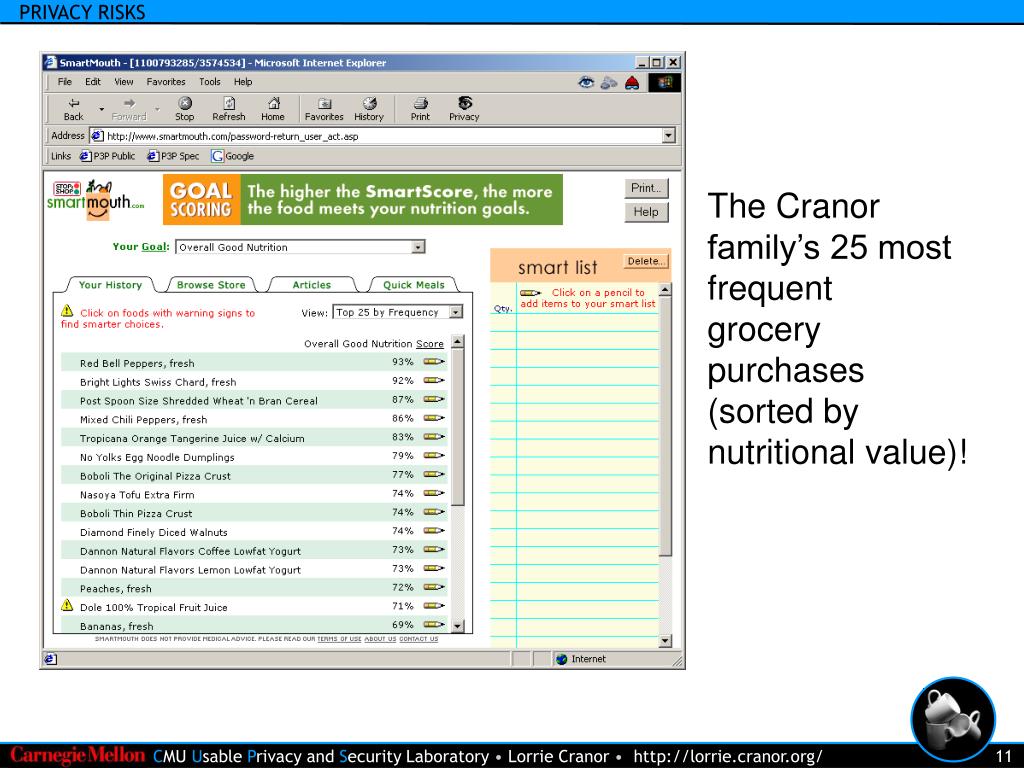This screenshot has width=1024, height=768.
Task: Switch to the Articles tab
Action: click(312, 285)
